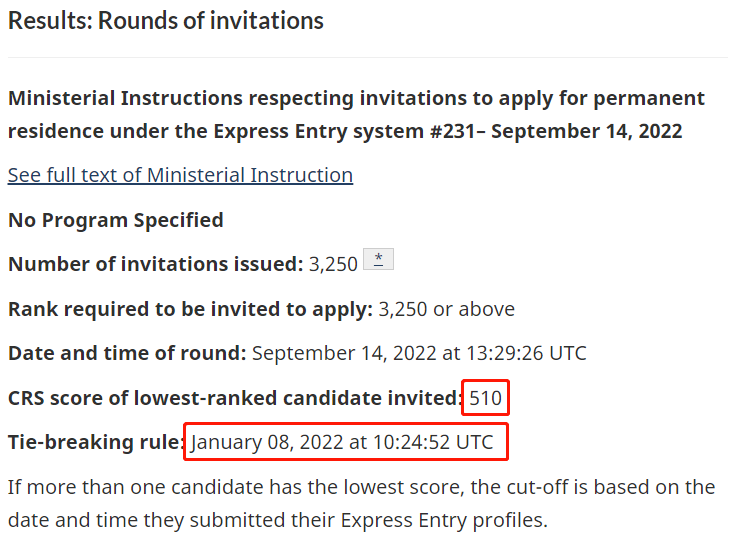Click 'Express Entry system' in the bold heading
732x556 pixels.
coord(318,131)
